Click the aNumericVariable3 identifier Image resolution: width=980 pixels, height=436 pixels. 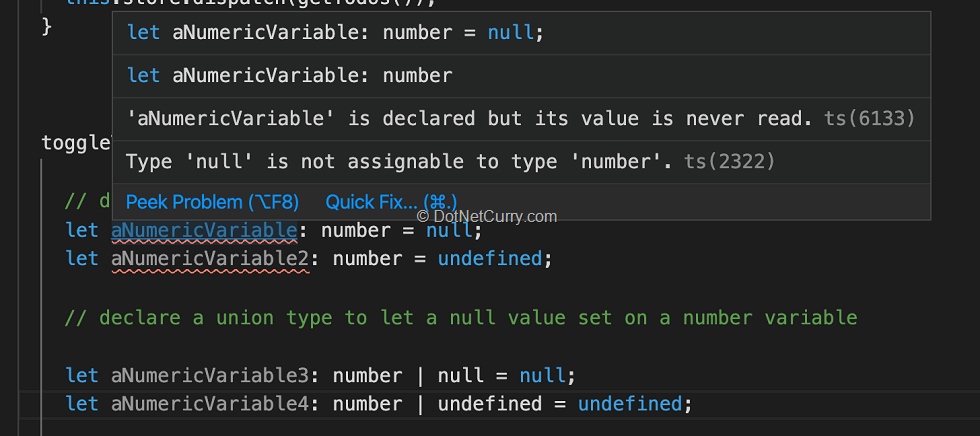click(210, 376)
